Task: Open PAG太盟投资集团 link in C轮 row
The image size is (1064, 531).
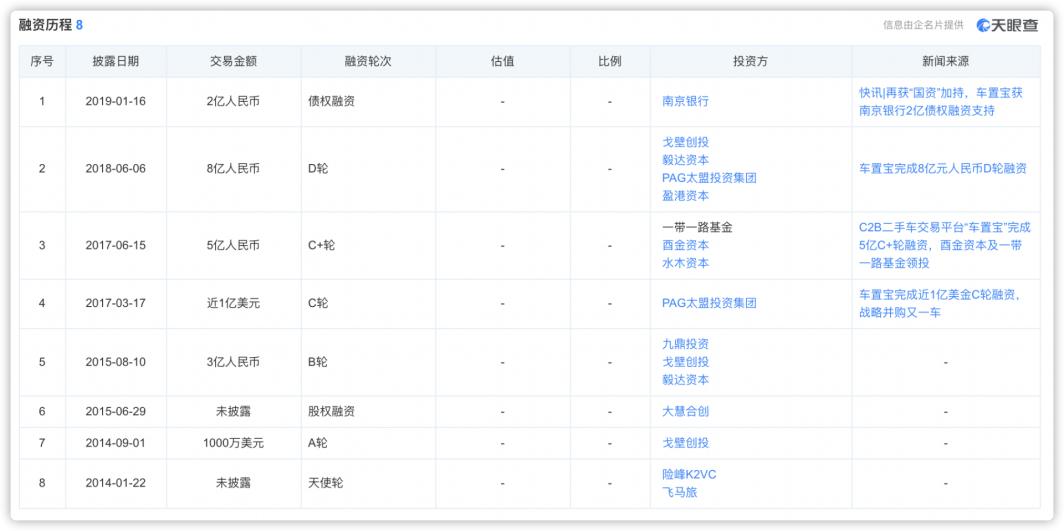Action: pos(709,303)
